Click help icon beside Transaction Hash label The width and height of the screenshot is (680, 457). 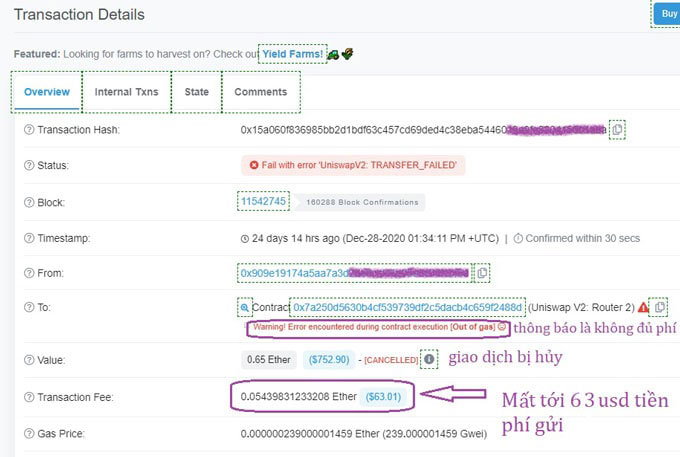coord(29,130)
